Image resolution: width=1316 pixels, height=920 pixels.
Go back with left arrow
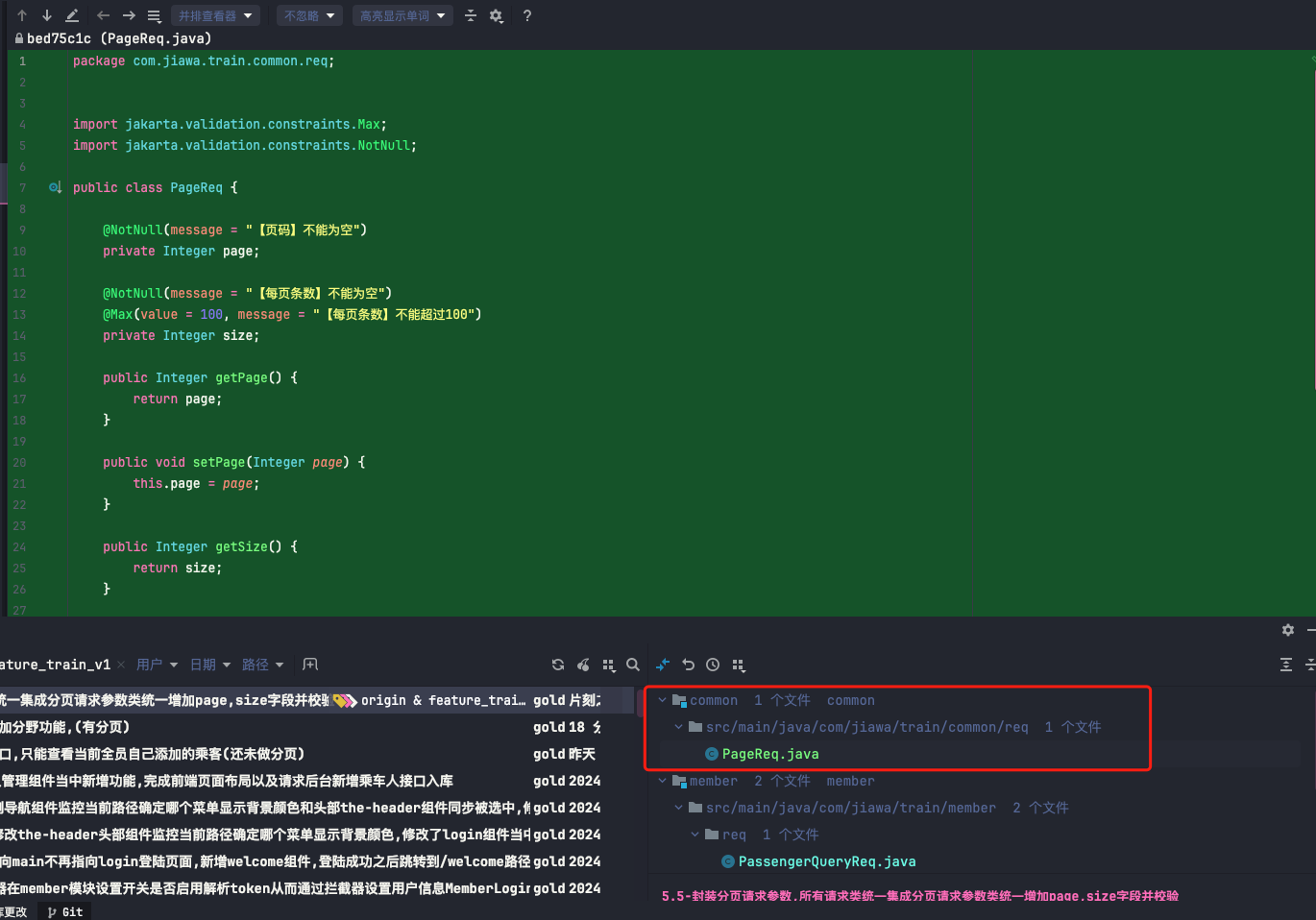pyautogui.click(x=104, y=15)
